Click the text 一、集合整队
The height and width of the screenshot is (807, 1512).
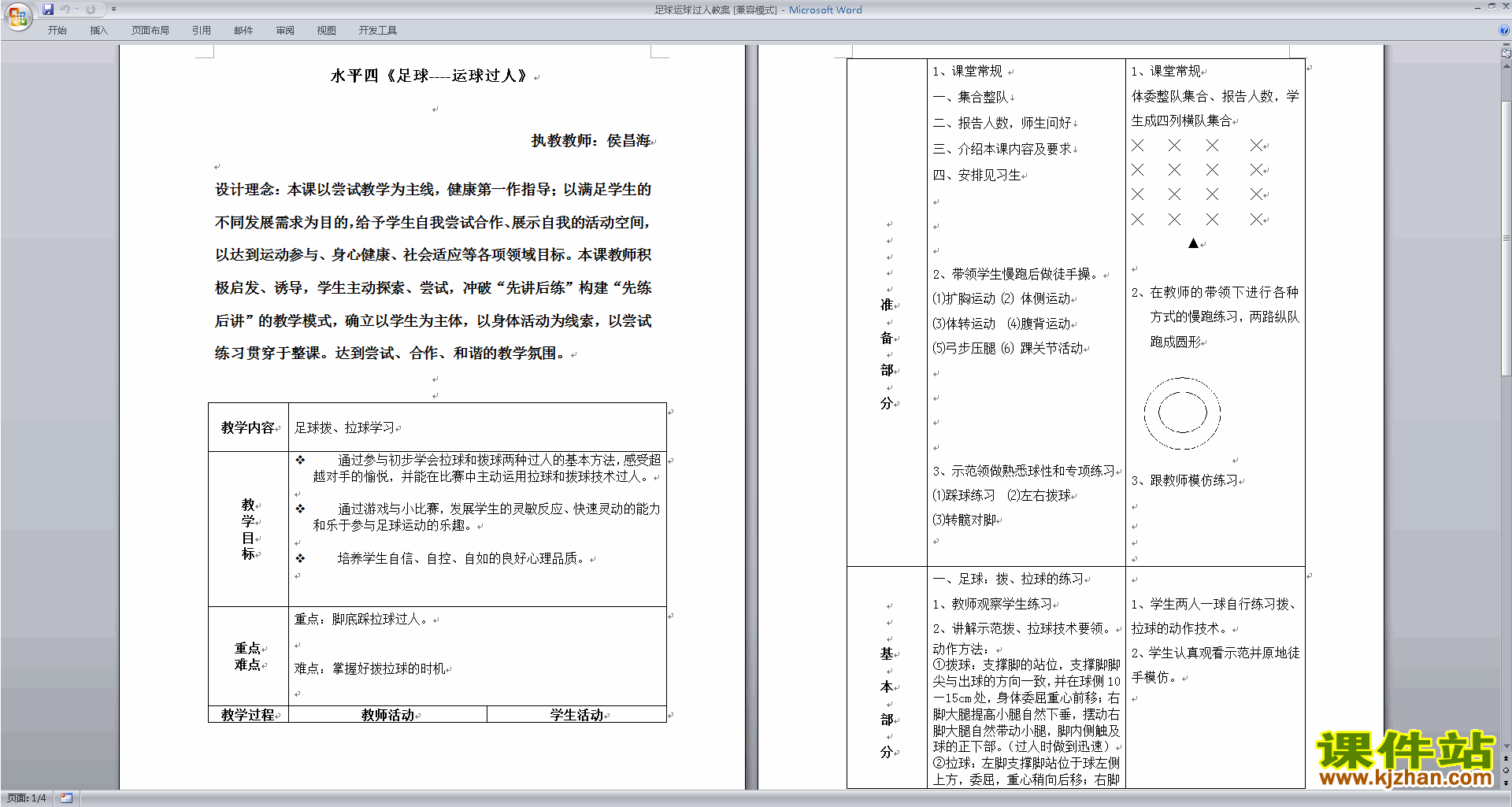click(970, 97)
